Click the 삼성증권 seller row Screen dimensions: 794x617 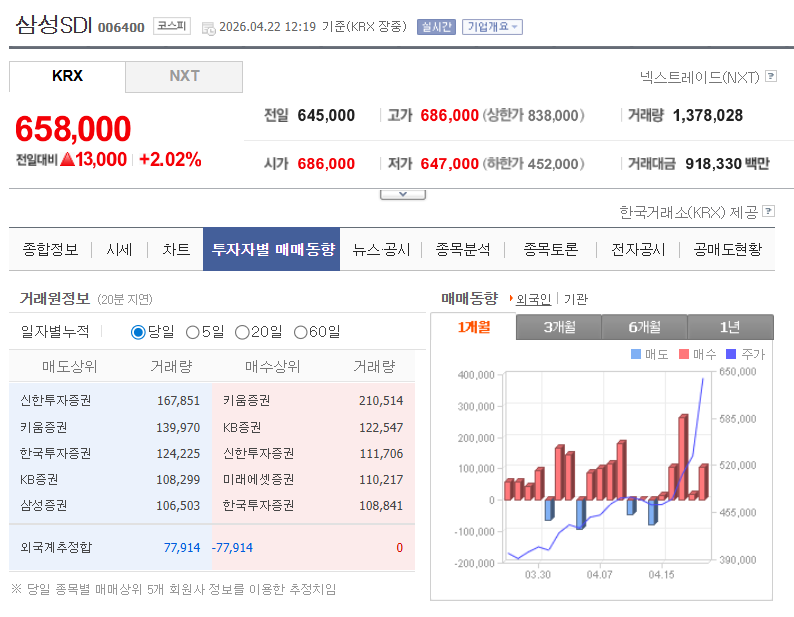click(110, 506)
